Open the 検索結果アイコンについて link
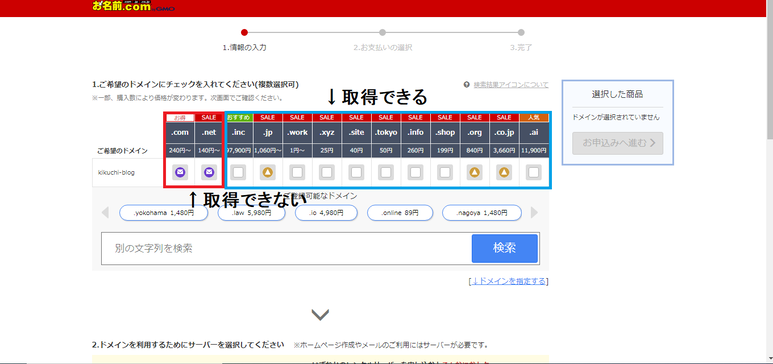This screenshot has width=773, height=364. coord(511,84)
